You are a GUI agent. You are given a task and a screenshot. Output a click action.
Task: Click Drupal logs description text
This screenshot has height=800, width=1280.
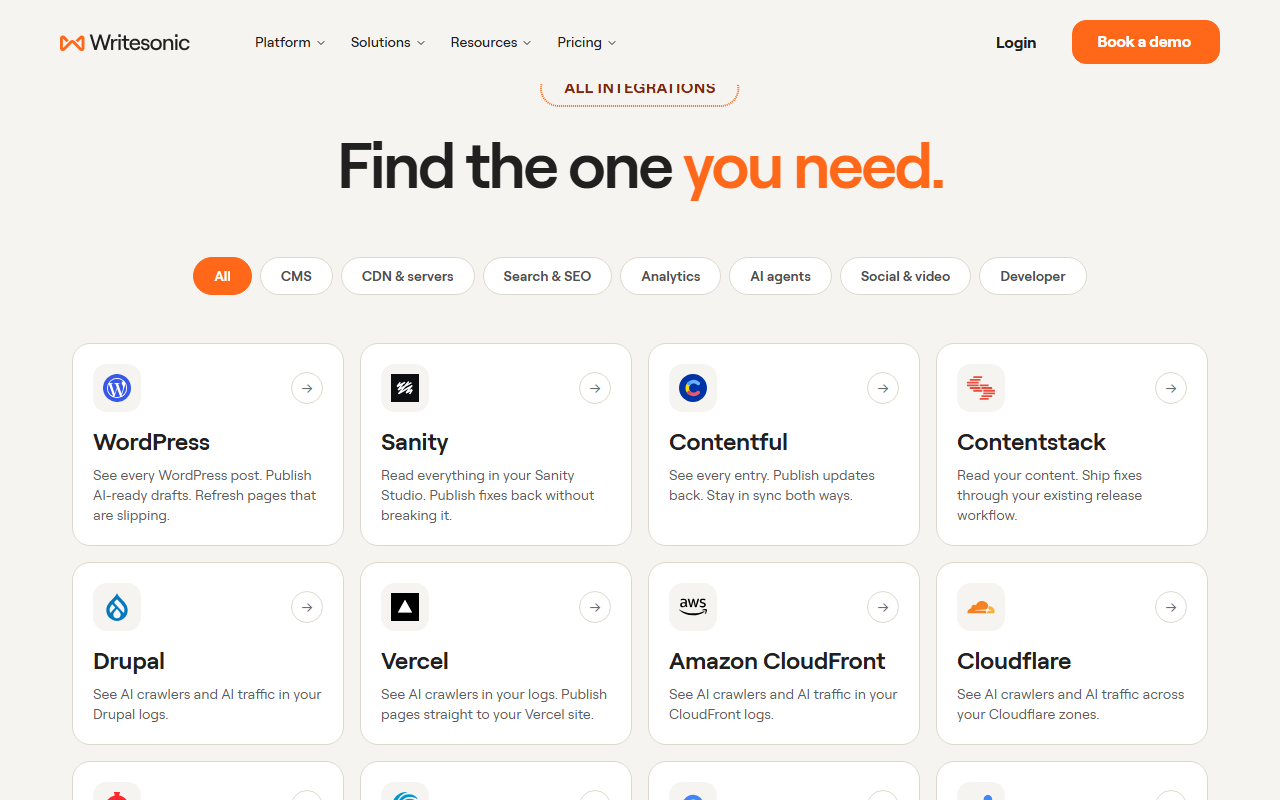pyautogui.click(x=207, y=704)
